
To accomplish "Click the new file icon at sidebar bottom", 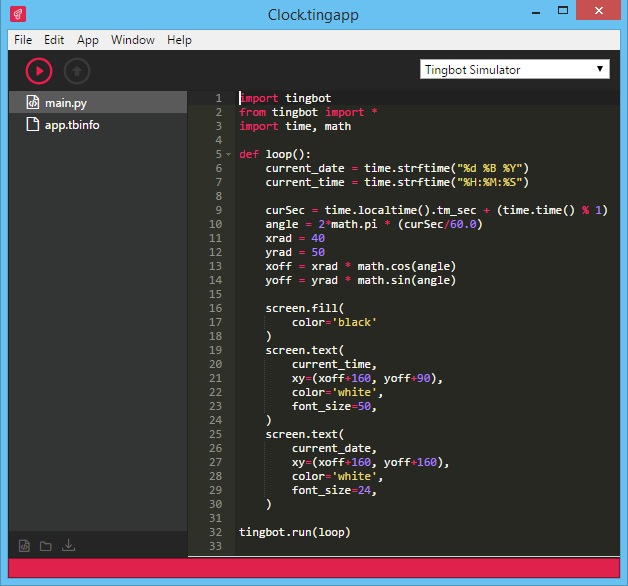I will [x=24, y=546].
